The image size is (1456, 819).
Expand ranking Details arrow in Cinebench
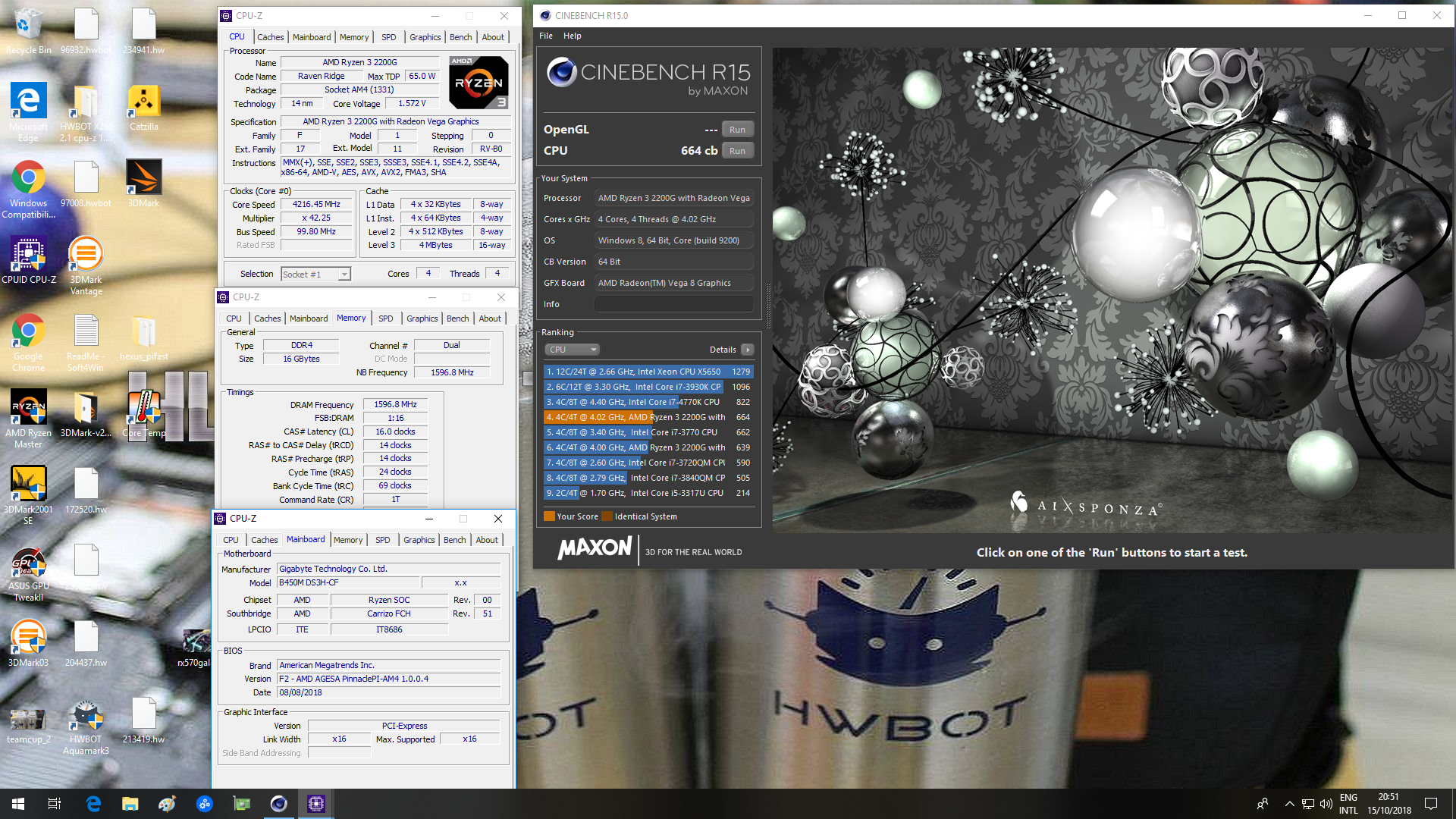coord(748,350)
